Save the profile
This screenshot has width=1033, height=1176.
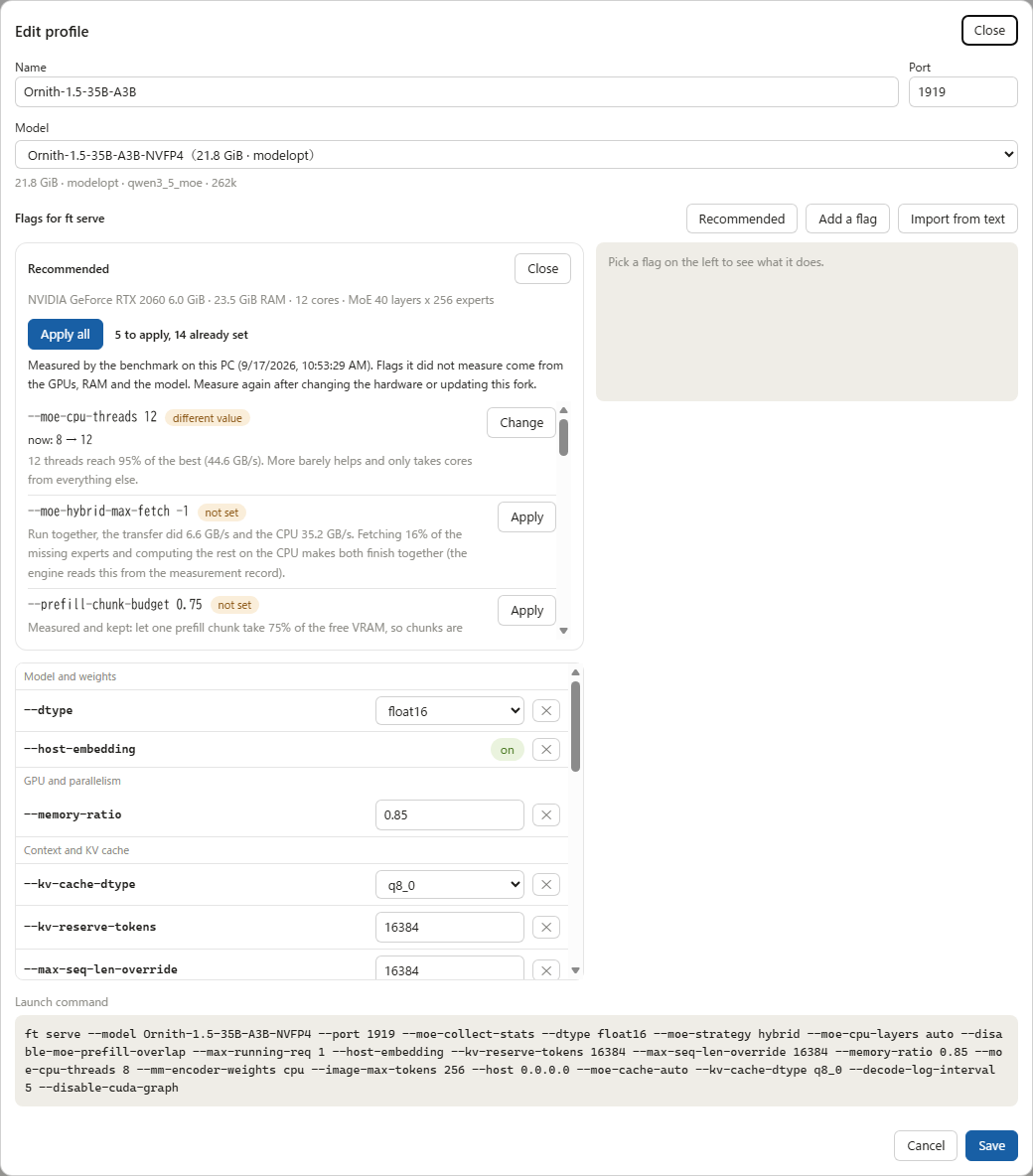(x=991, y=1145)
